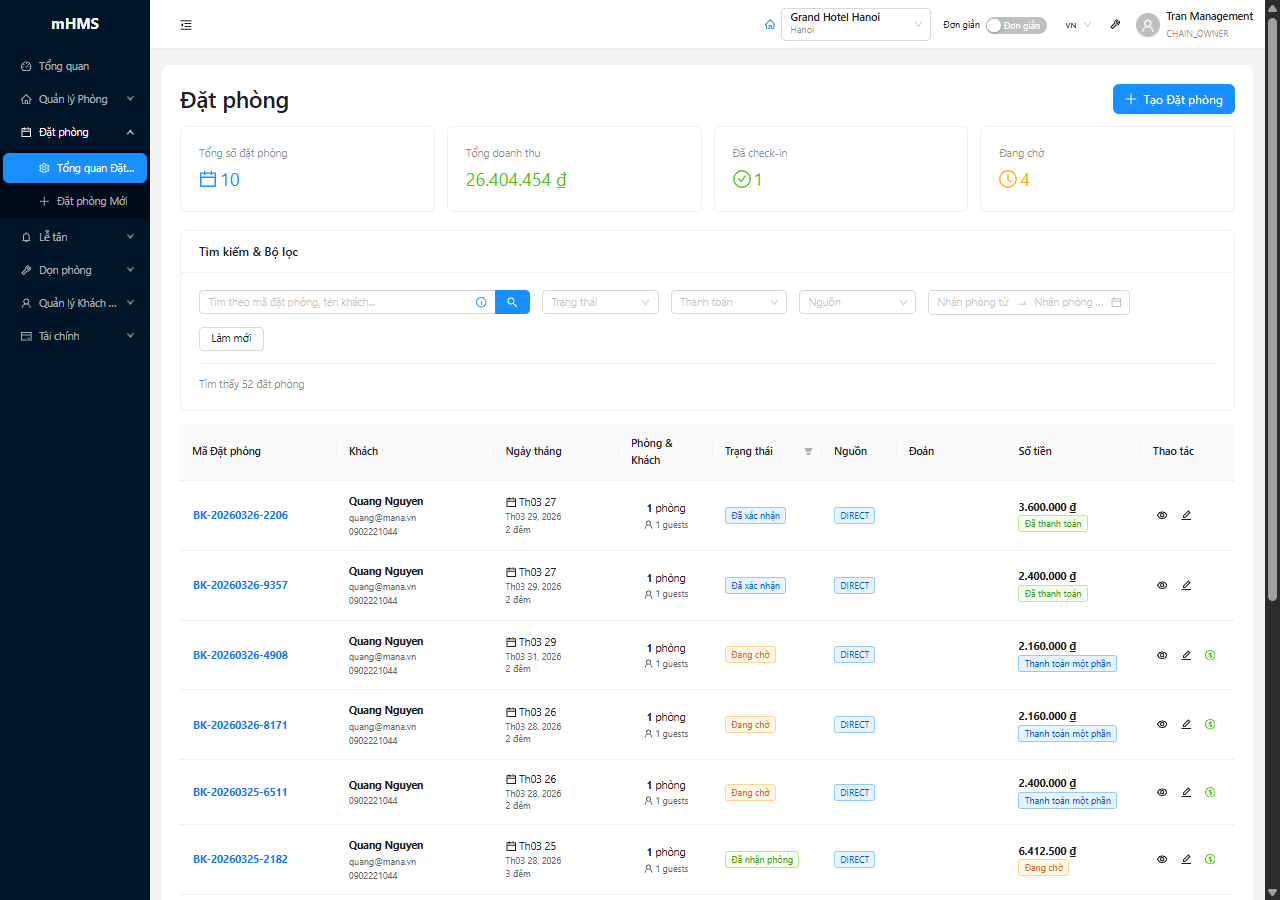
Task: Click the home icon beside the hotel selector
Action: [769, 25]
